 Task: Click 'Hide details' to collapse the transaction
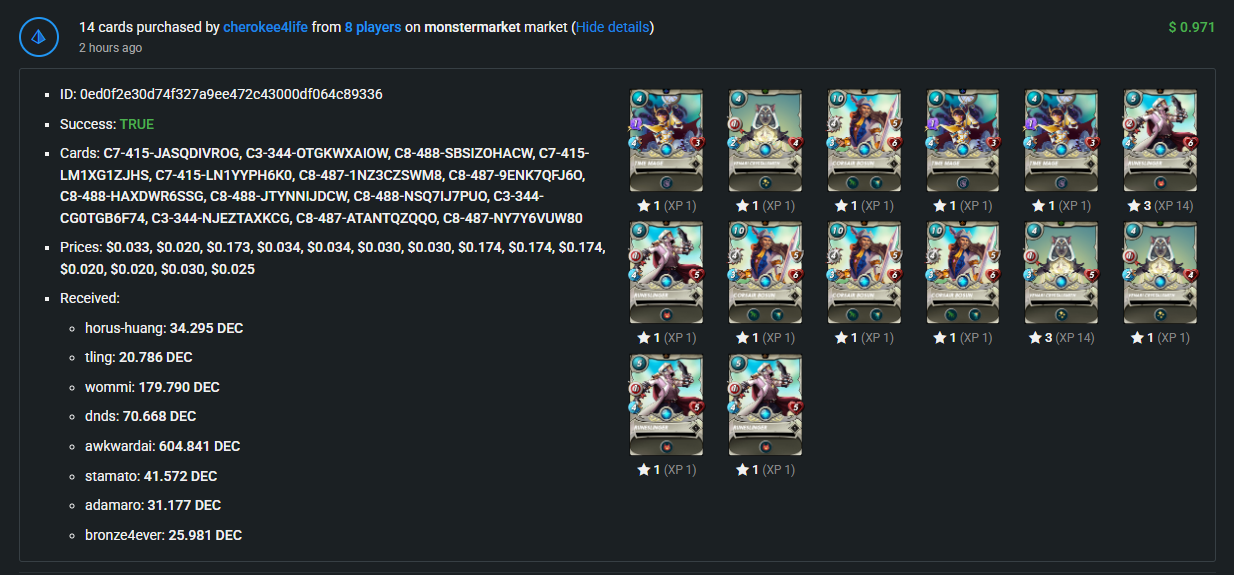[613, 27]
